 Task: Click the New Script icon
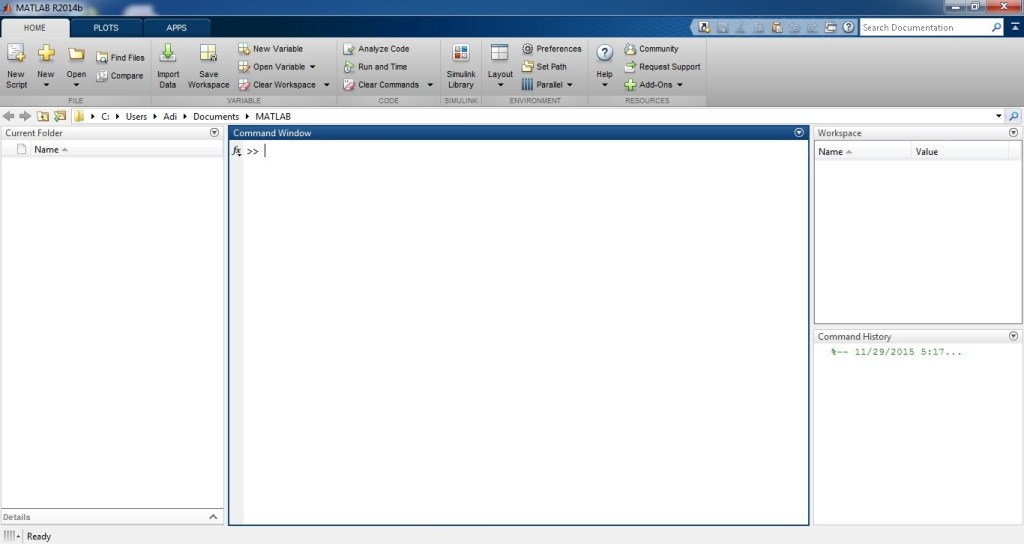coord(16,55)
